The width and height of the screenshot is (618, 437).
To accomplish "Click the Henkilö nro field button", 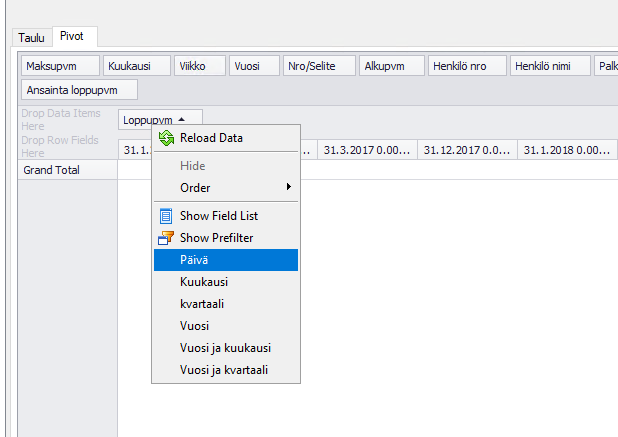I will tap(467, 66).
